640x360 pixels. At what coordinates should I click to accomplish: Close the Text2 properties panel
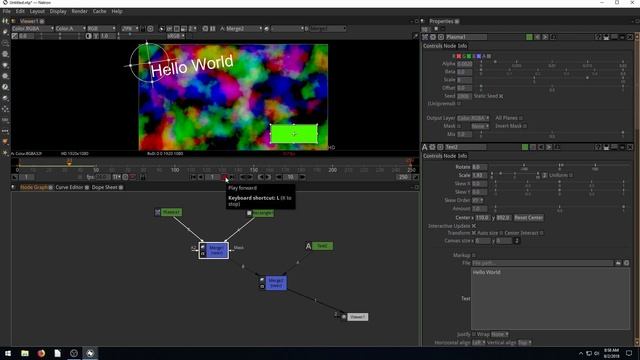coord(630,147)
